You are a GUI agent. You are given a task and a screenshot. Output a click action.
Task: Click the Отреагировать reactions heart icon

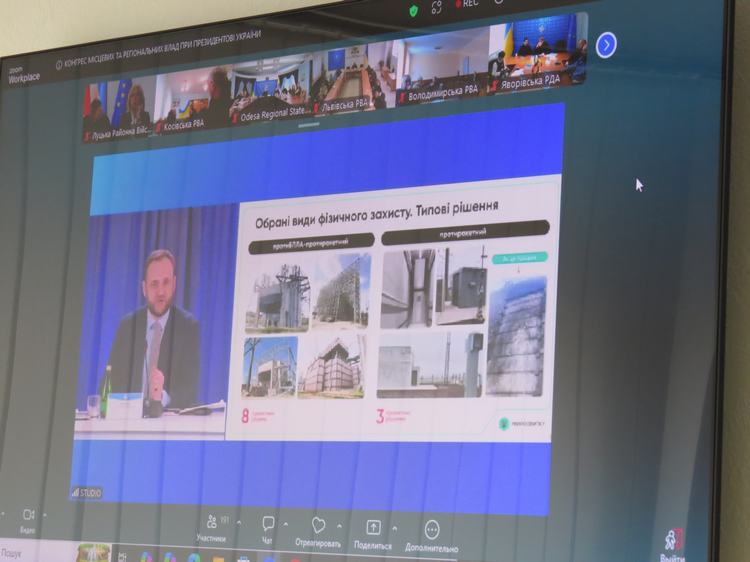tap(318, 526)
